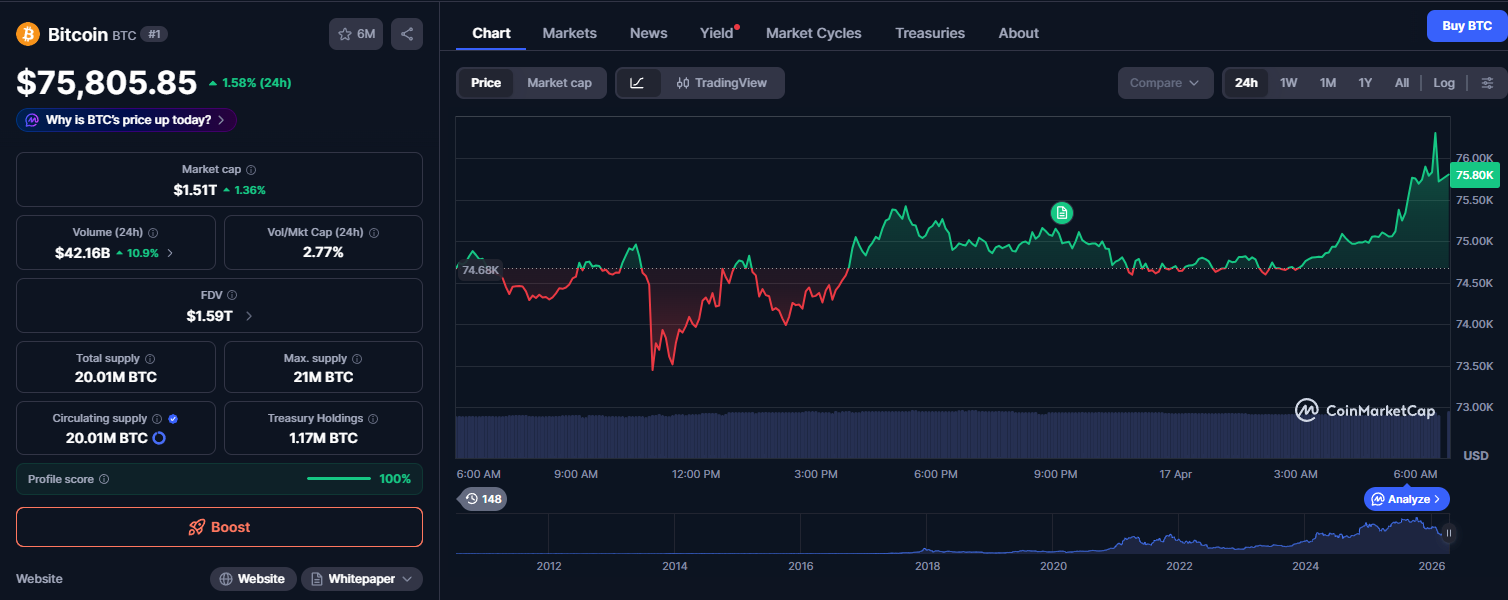Click the 21M BTC max supply value
The height and width of the screenshot is (600, 1508).
coord(323,378)
